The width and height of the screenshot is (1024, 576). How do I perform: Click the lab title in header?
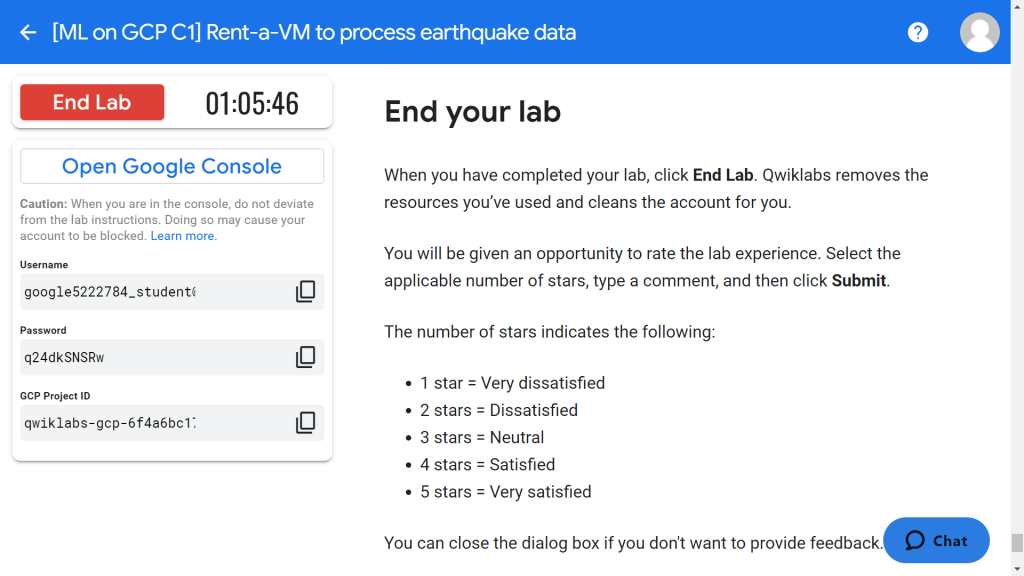(314, 32)
